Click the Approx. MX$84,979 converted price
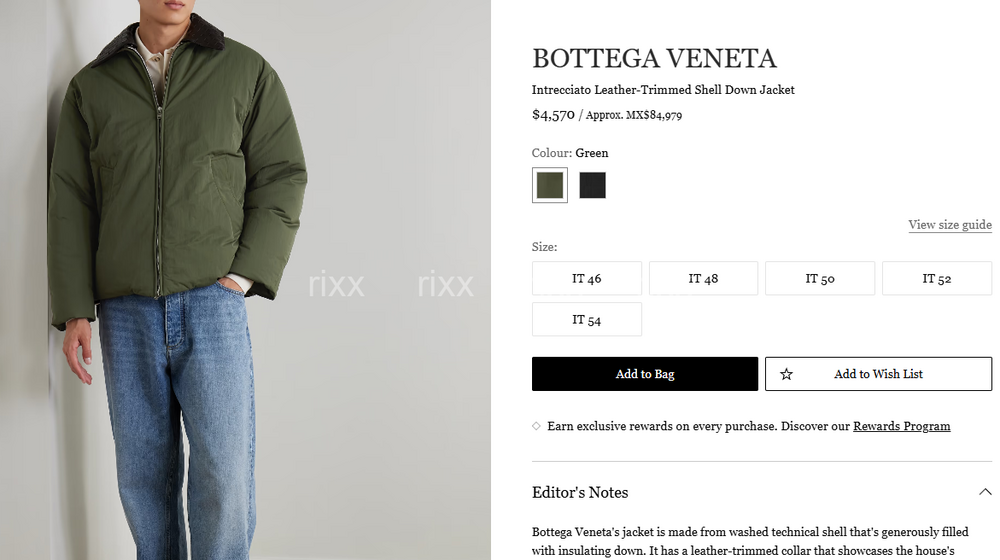Image resolution: width=1000 pixels, height=560 pixels. [634, 115]
